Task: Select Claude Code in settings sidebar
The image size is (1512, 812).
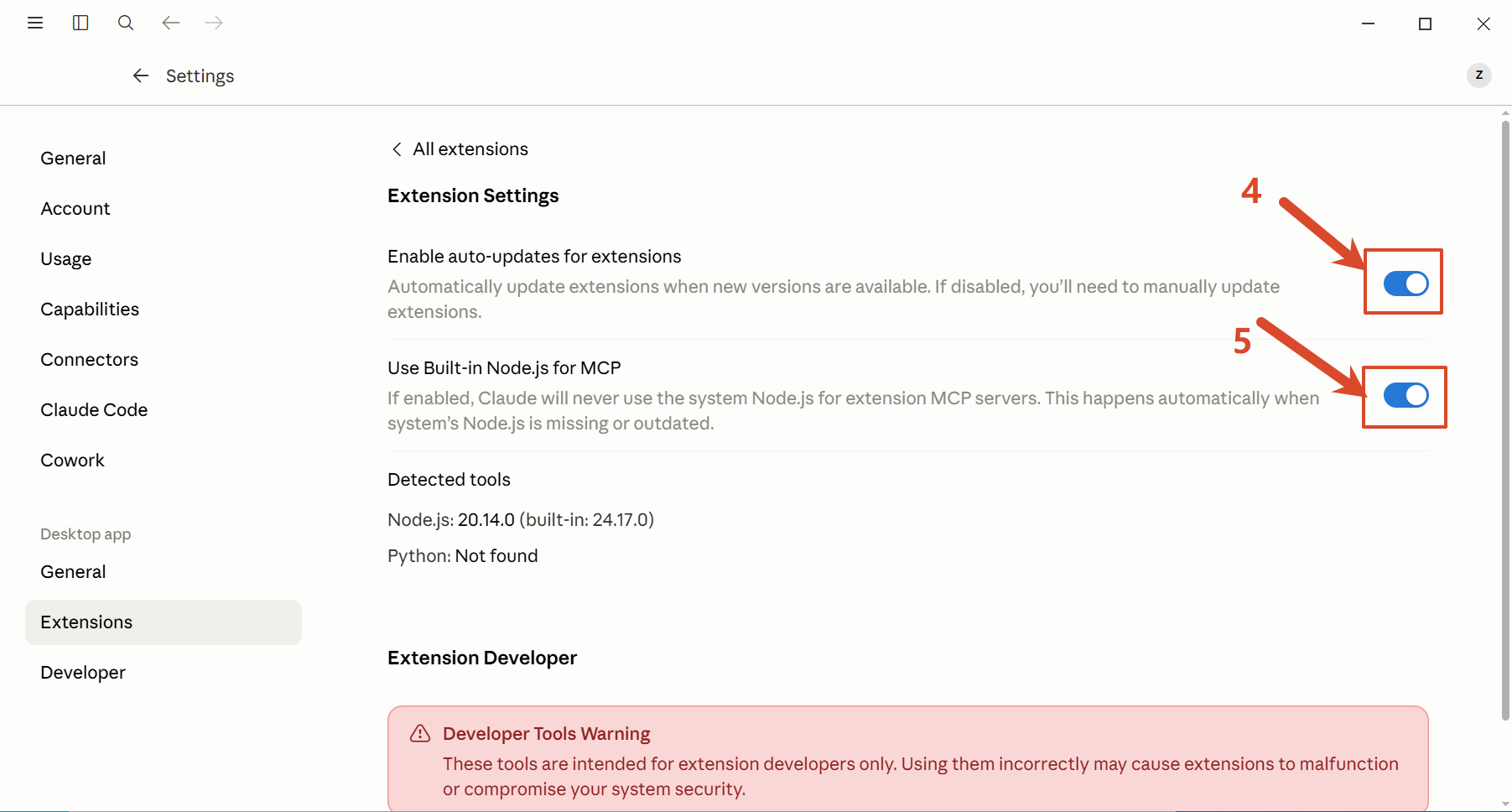Action: tap(94, 410)
